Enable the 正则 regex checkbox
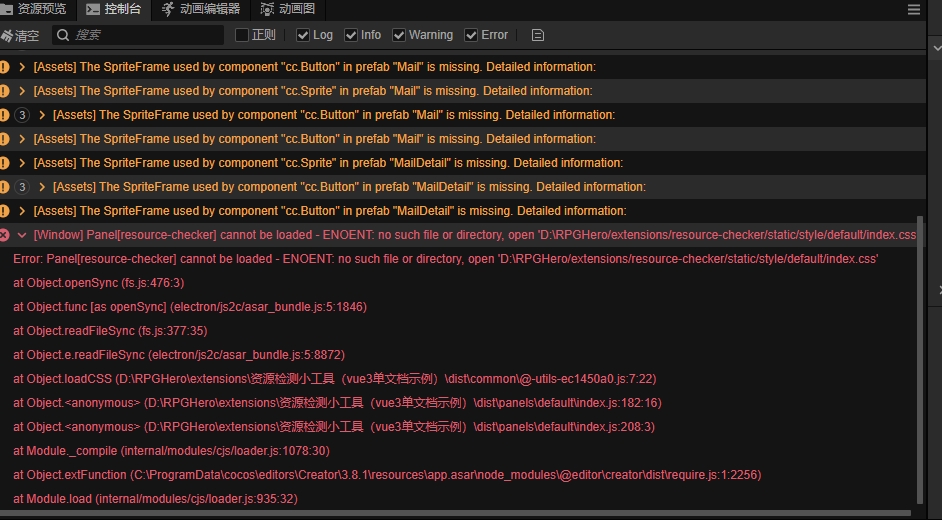This screenshot has height=520, width=942. coord(242,35)
